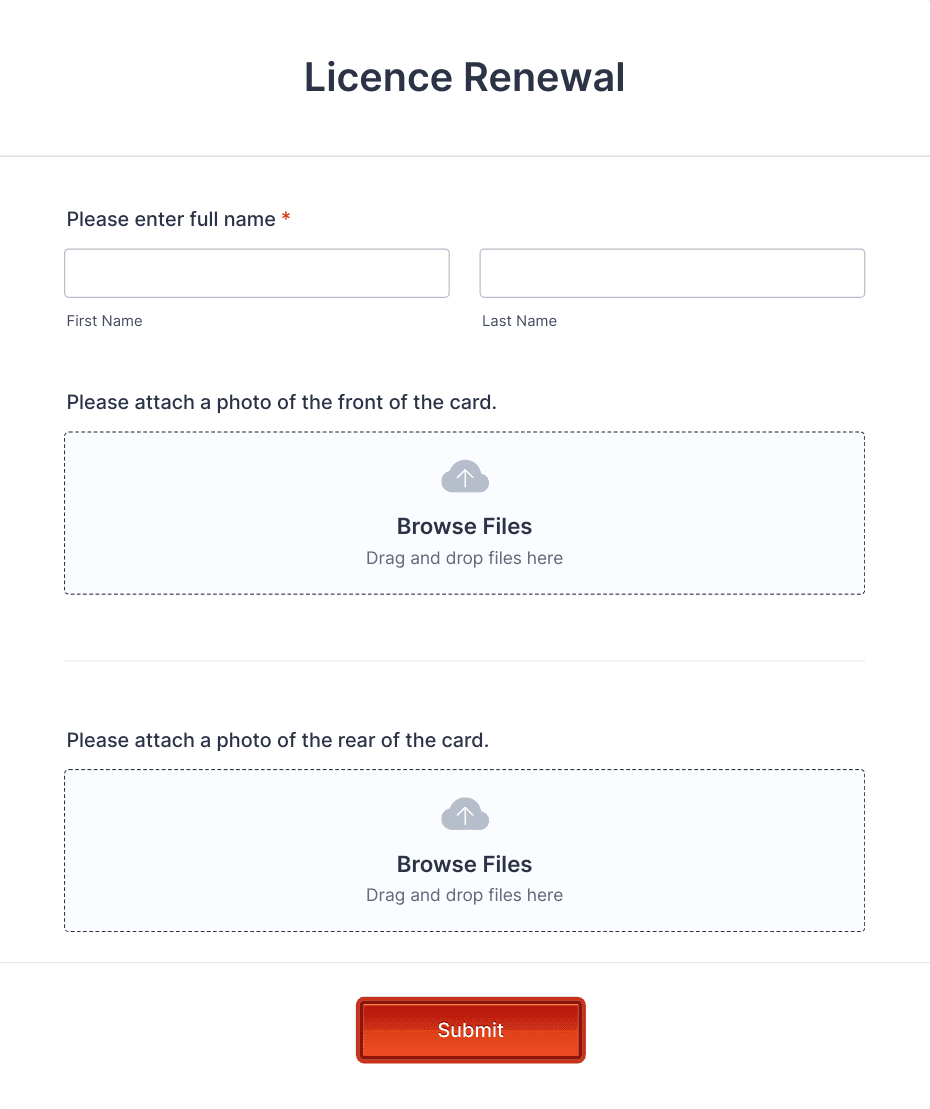
Task: Click Browse Files under the rear card prompt
Action: click(464, 864)
